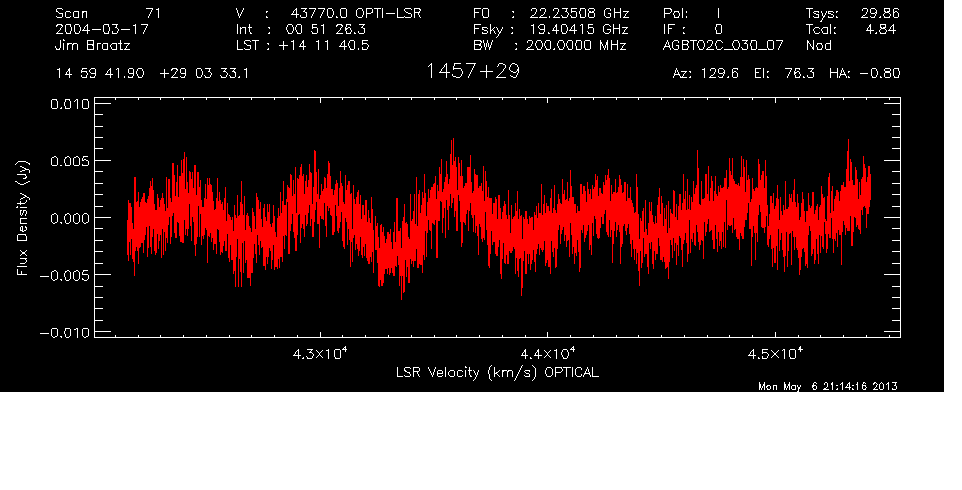Click the velocity value 43770.0 OPTI-LSR
962x490 pixels.
pyautogui.click(x=356, y=13)
